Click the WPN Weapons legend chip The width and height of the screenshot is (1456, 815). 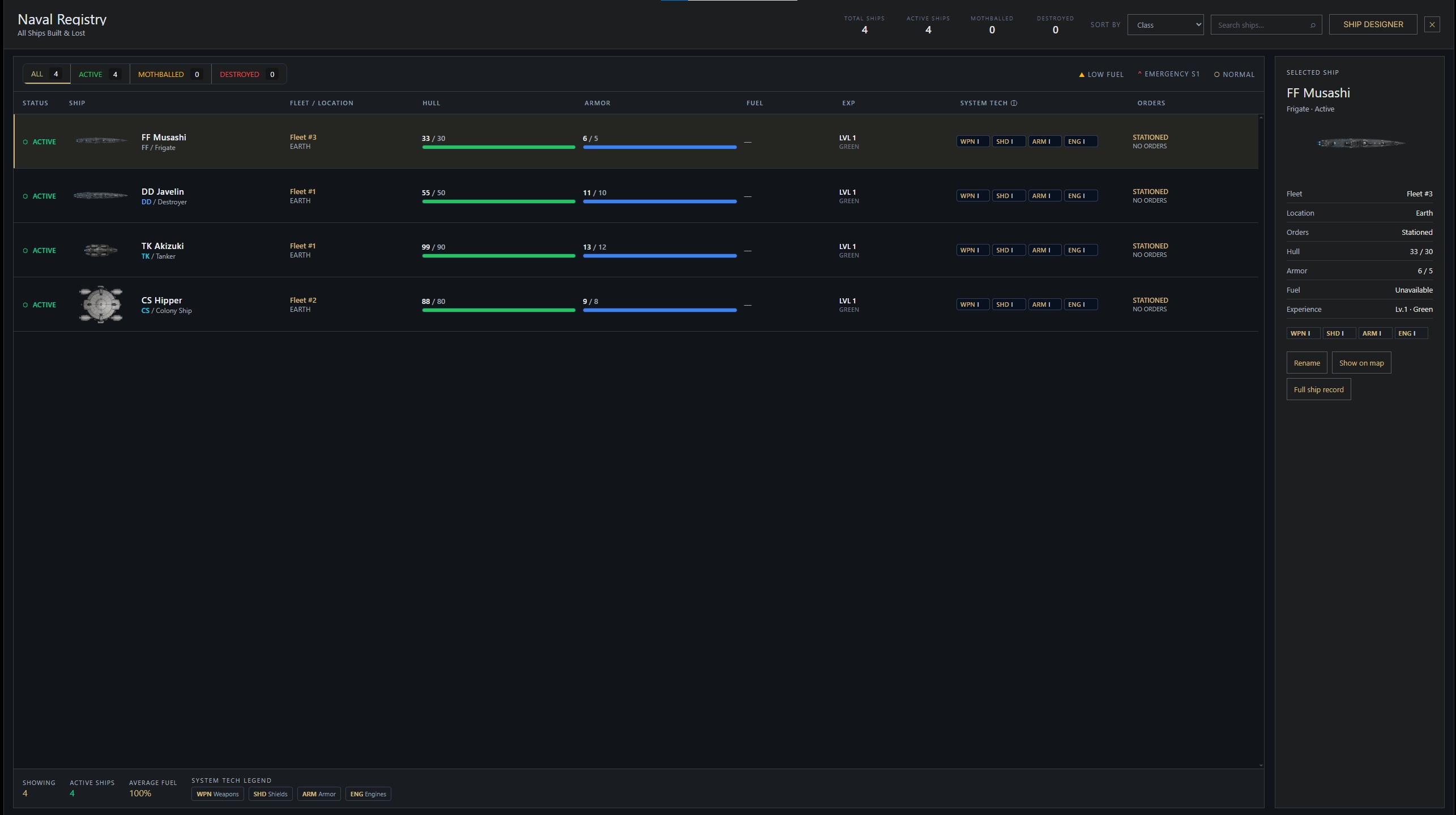217,794
